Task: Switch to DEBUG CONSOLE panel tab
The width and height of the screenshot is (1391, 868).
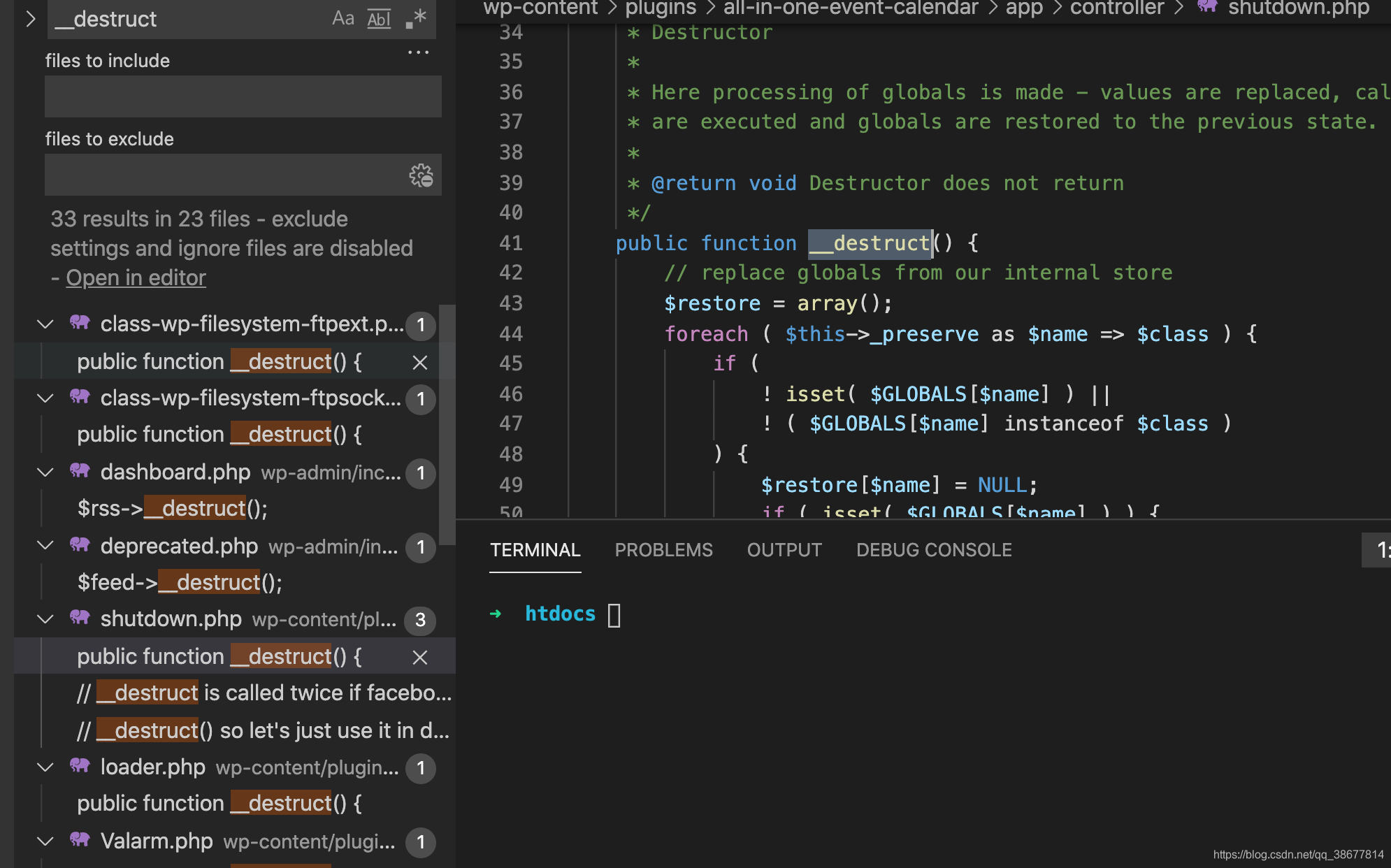Action: coord(934,551)
